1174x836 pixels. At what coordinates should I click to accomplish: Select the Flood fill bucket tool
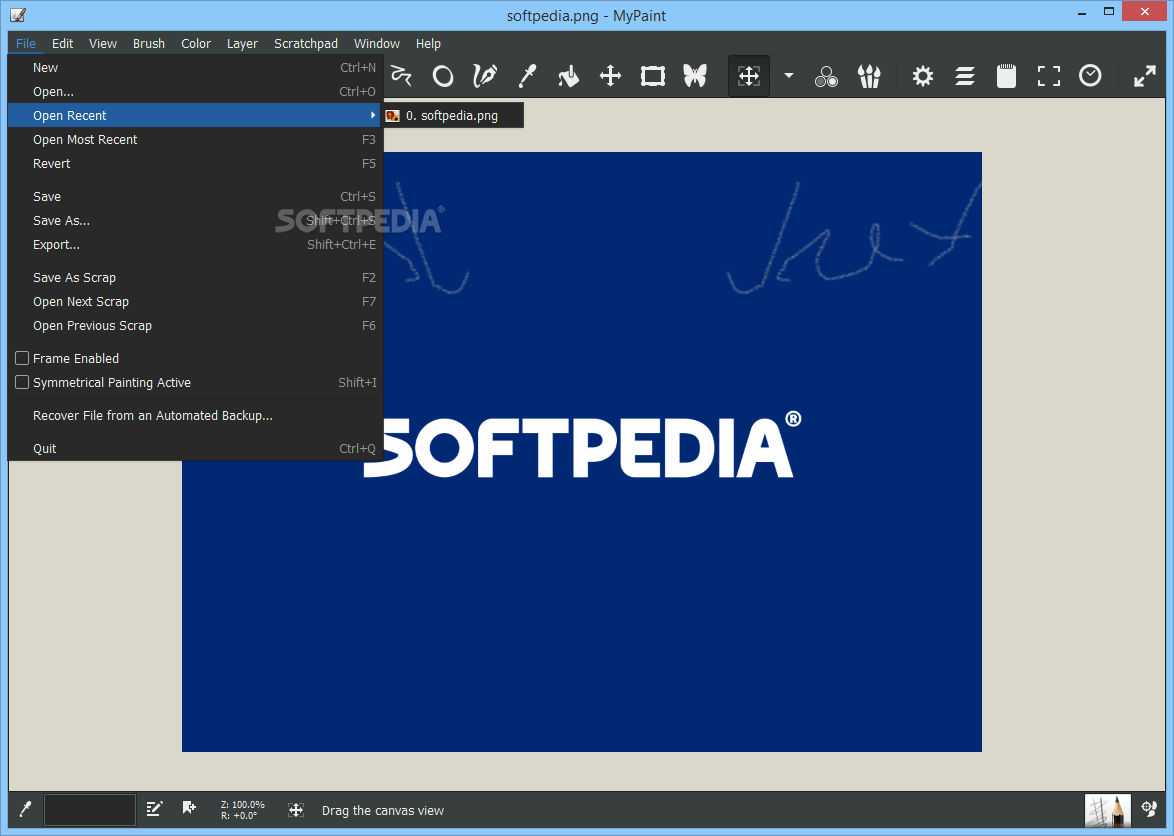click(x=568, y=76)
